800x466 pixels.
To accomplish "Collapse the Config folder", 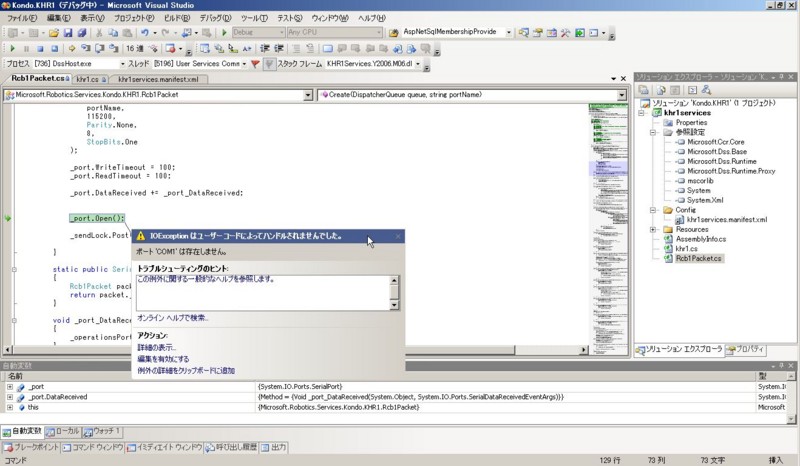I will pos(653,210).
